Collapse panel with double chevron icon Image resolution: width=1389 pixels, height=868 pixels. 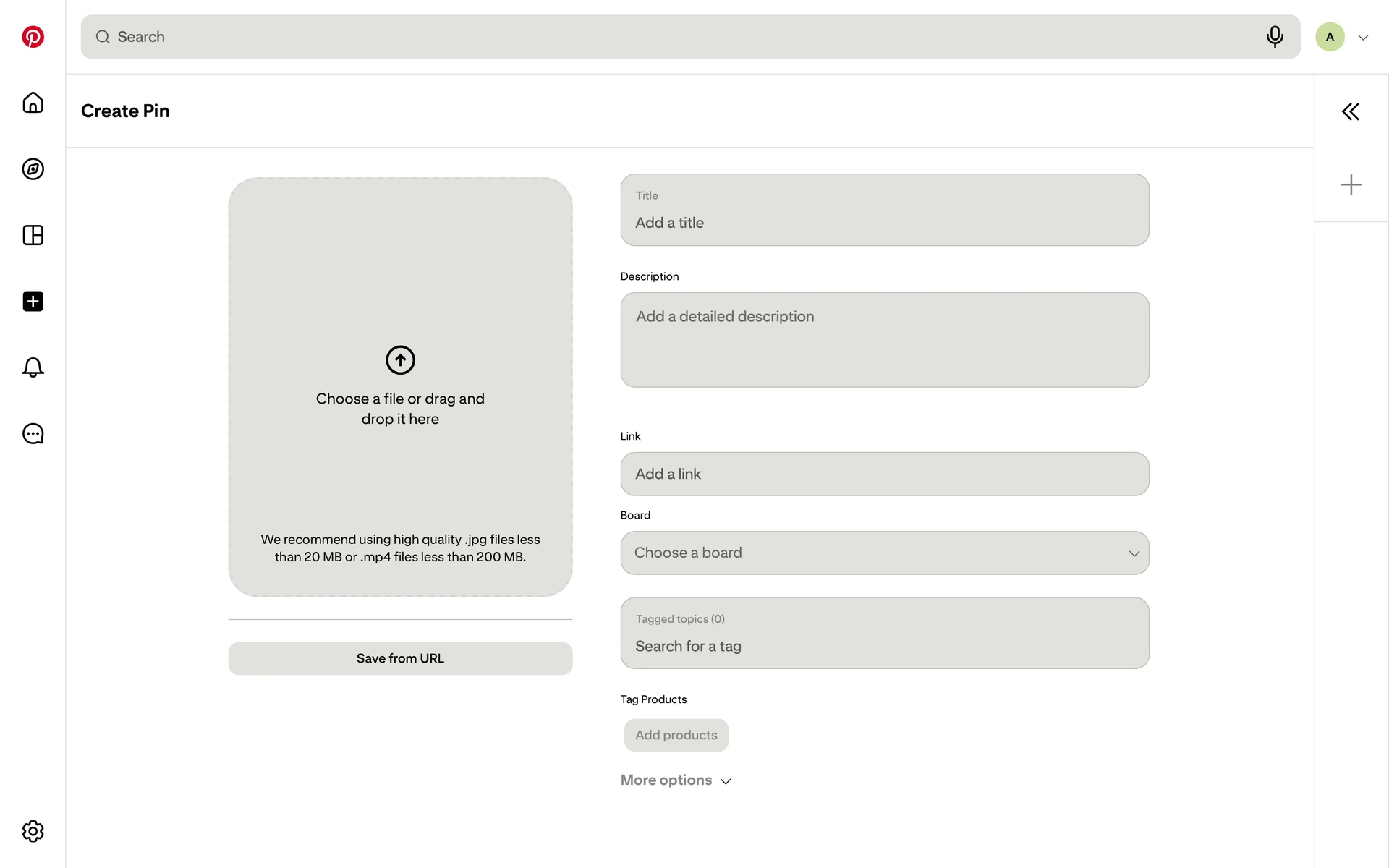tap(1351, 111)
